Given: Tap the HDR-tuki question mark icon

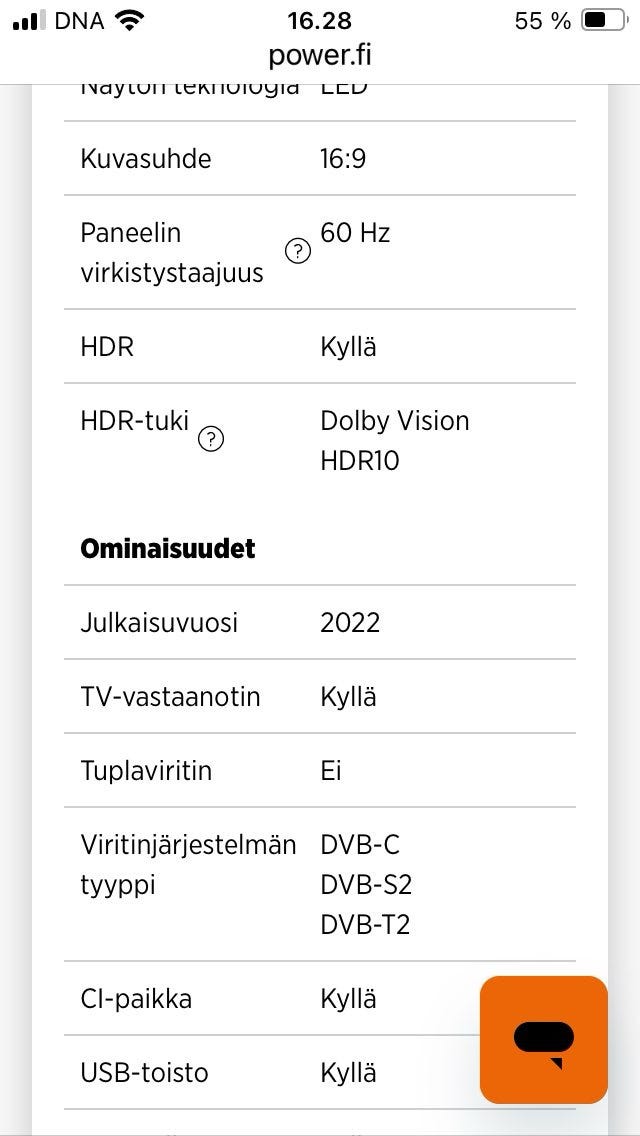Looking at the screenshot, I should (x=210, y=439).
